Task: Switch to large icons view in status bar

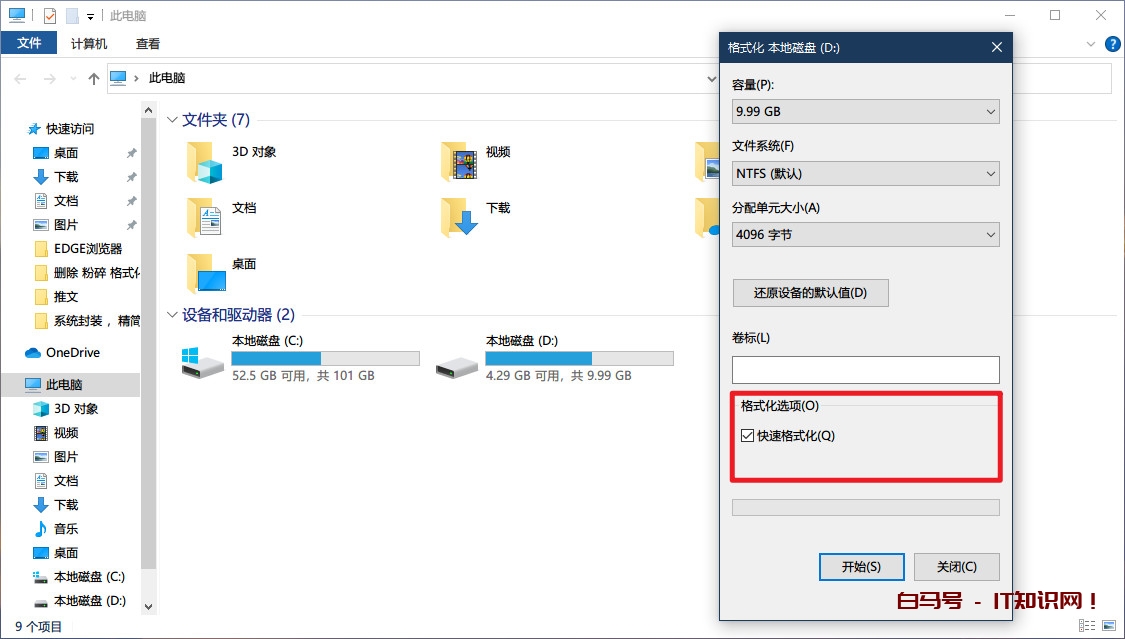Action: [x=1108, y=626]
